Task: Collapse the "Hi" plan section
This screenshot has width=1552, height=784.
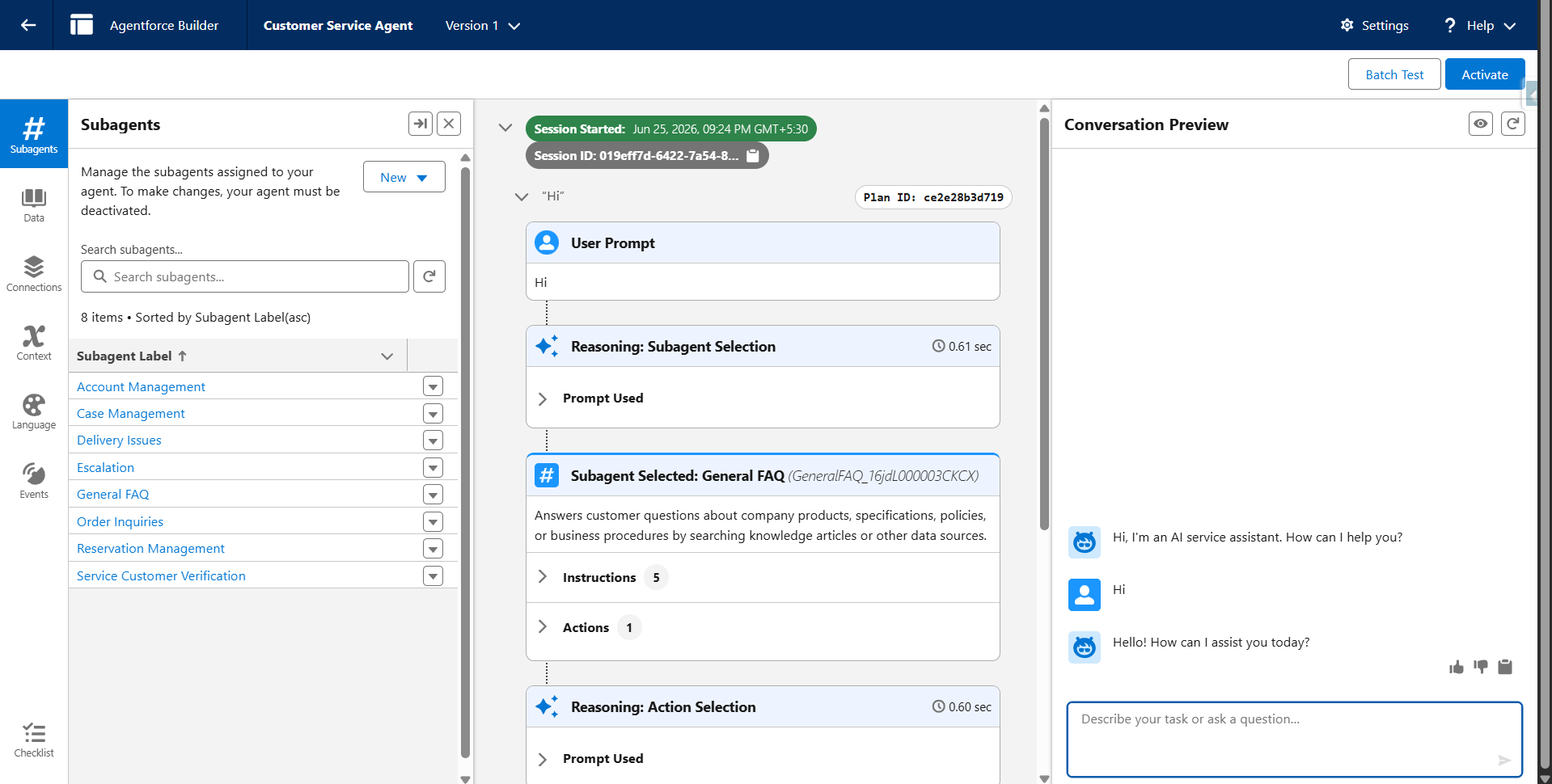Action: (x=522, y=196)
